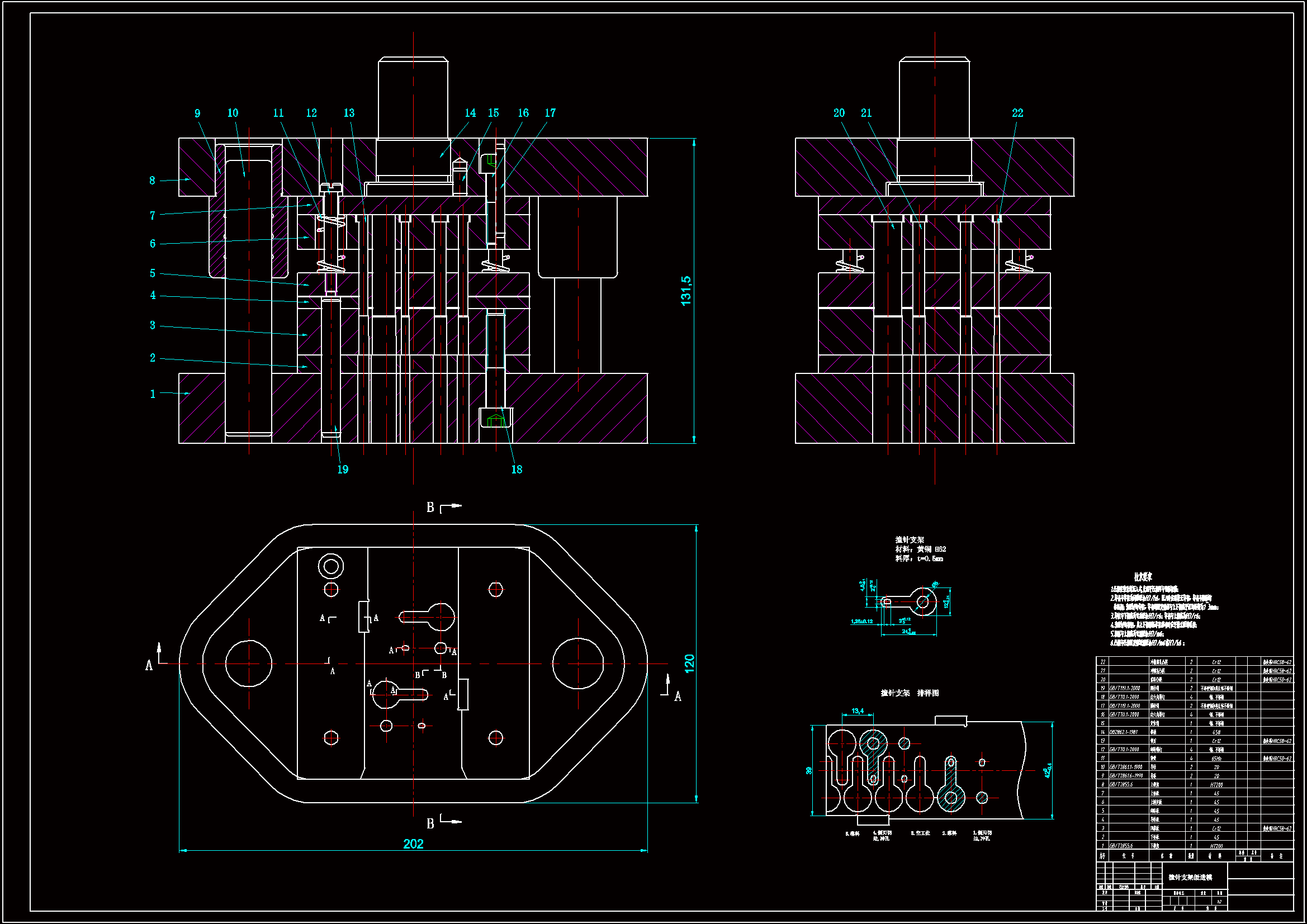This screenshot has height=924, width=1307.
Task: Click the 39 strip width dimension
Action: 809,771
